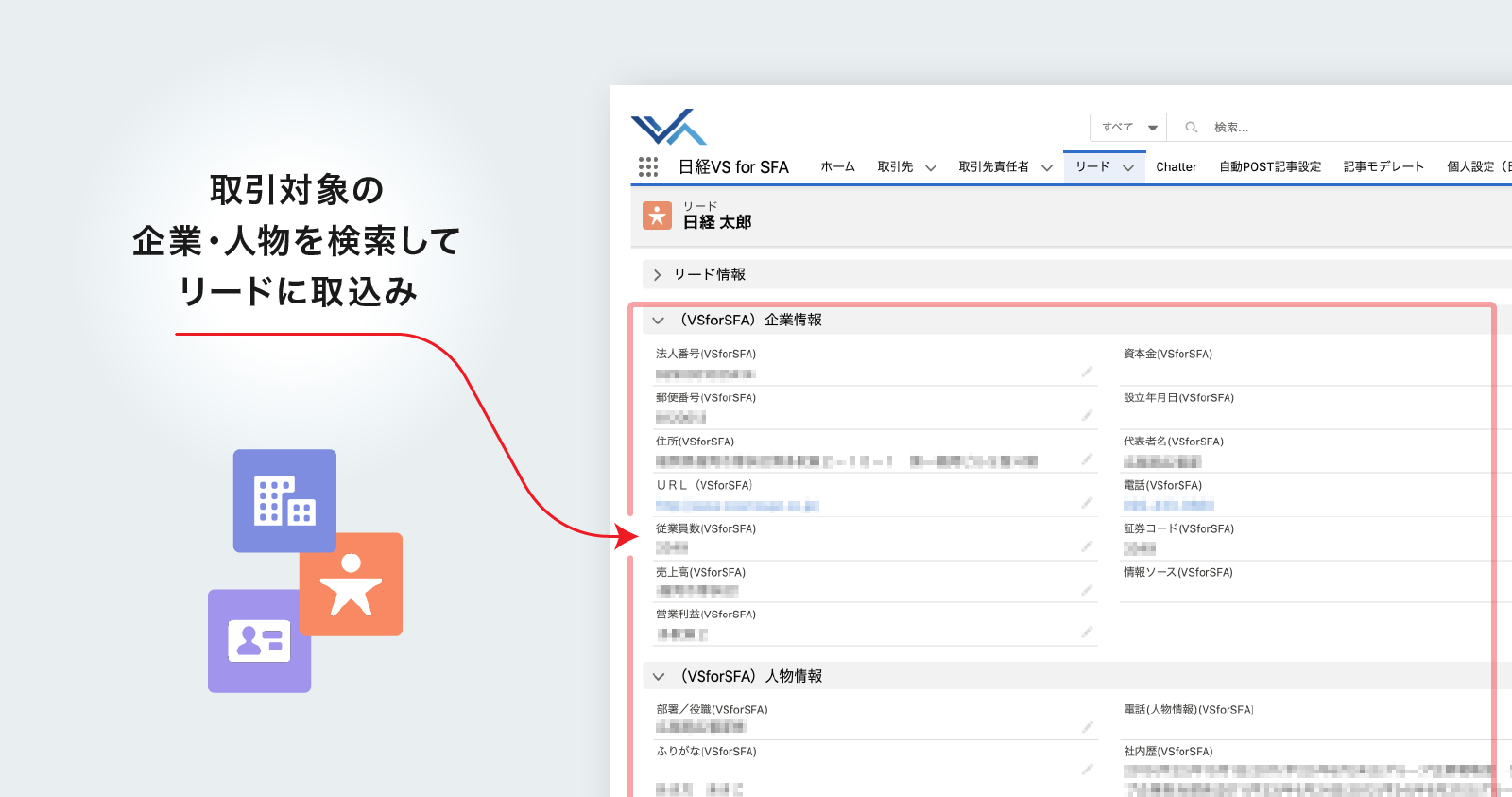This screenshot has width=1512, height=797.
Task: Click the 証券コード(VSforSFA) field label
Action: pos(1178,528)
